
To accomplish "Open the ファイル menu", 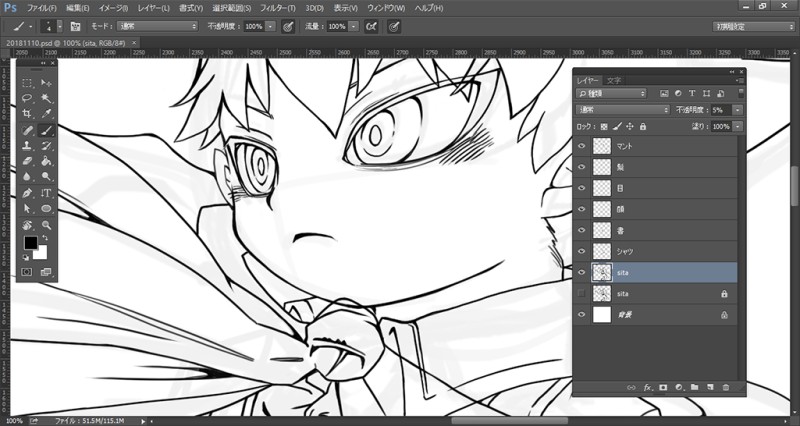I will (x=42, y=8).
